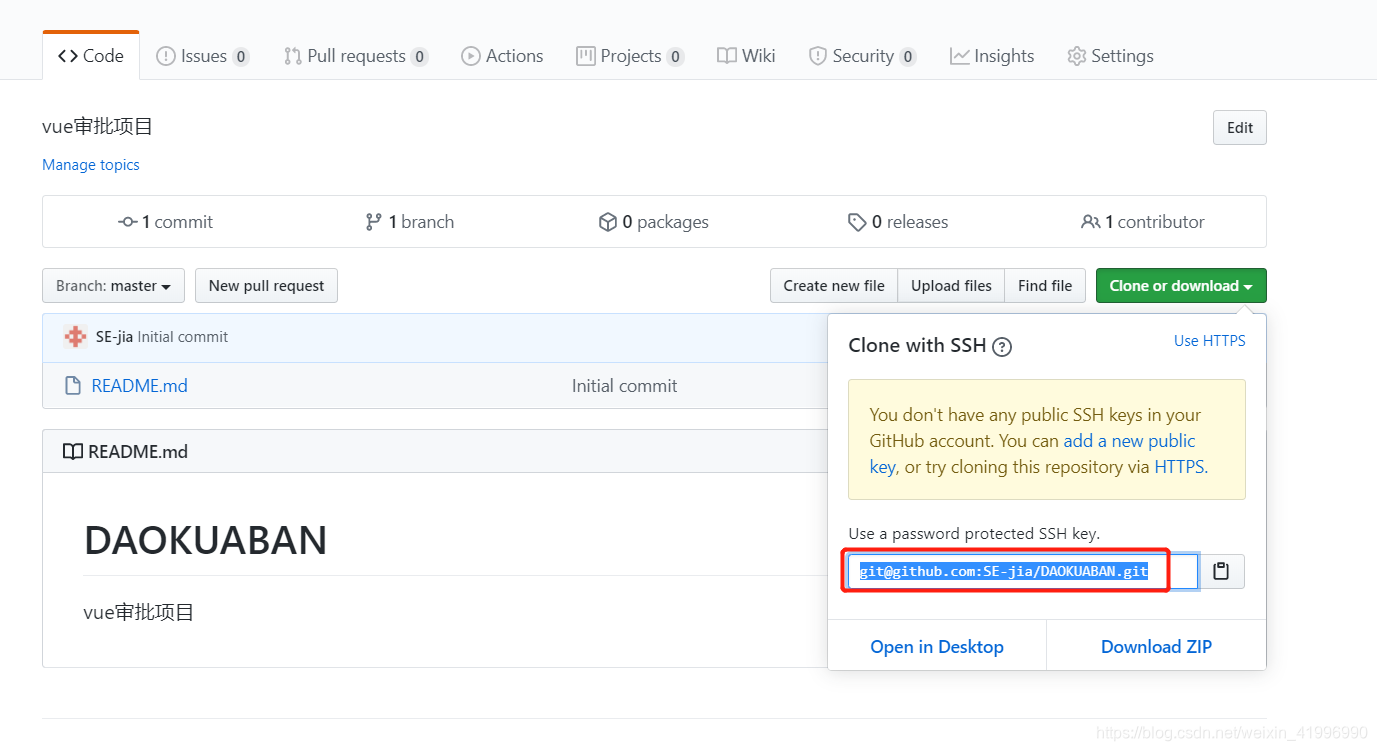
Task: Click the Code brackets icon
Action: [x=68, y=56]
